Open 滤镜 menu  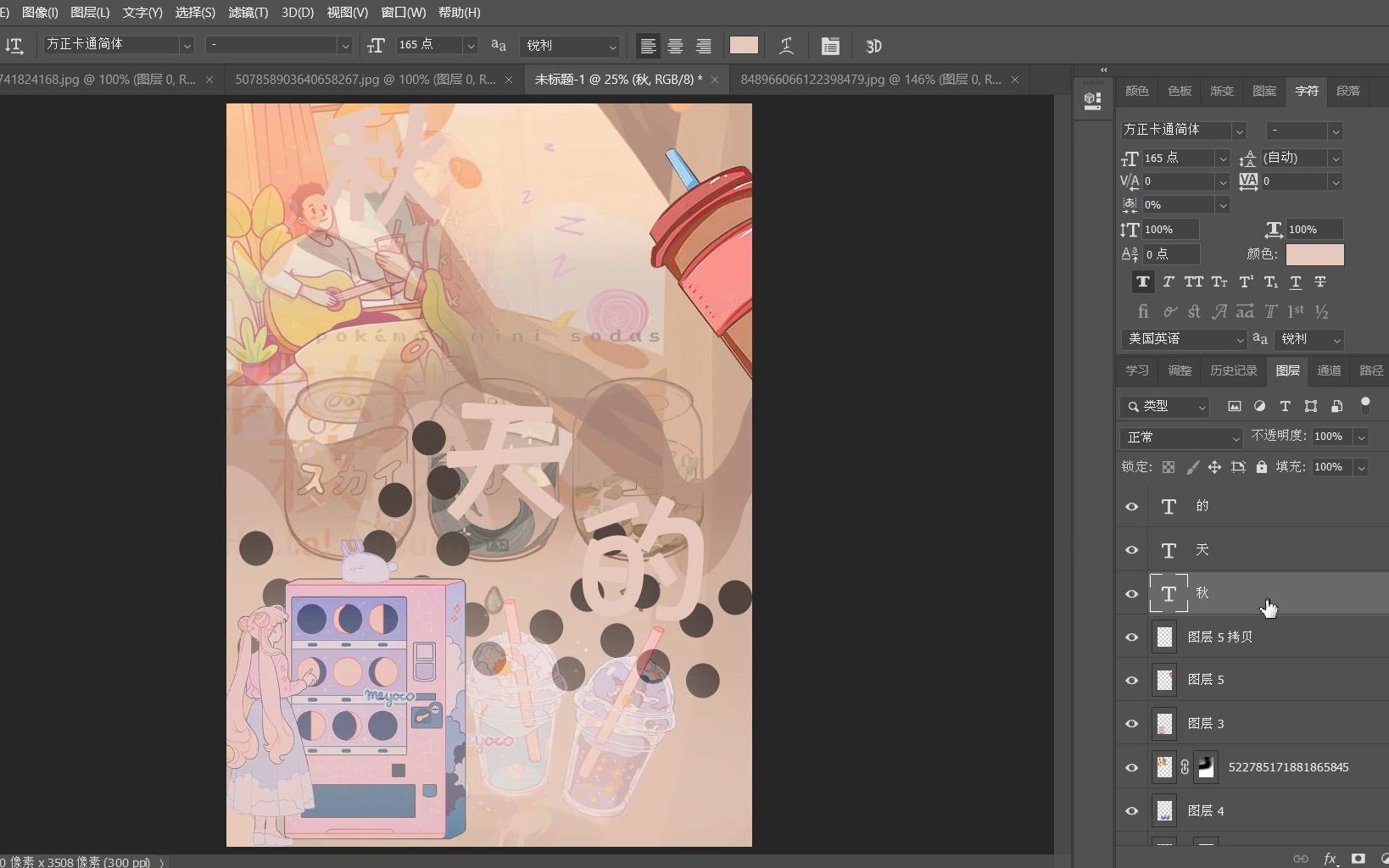tap(248, 12)
